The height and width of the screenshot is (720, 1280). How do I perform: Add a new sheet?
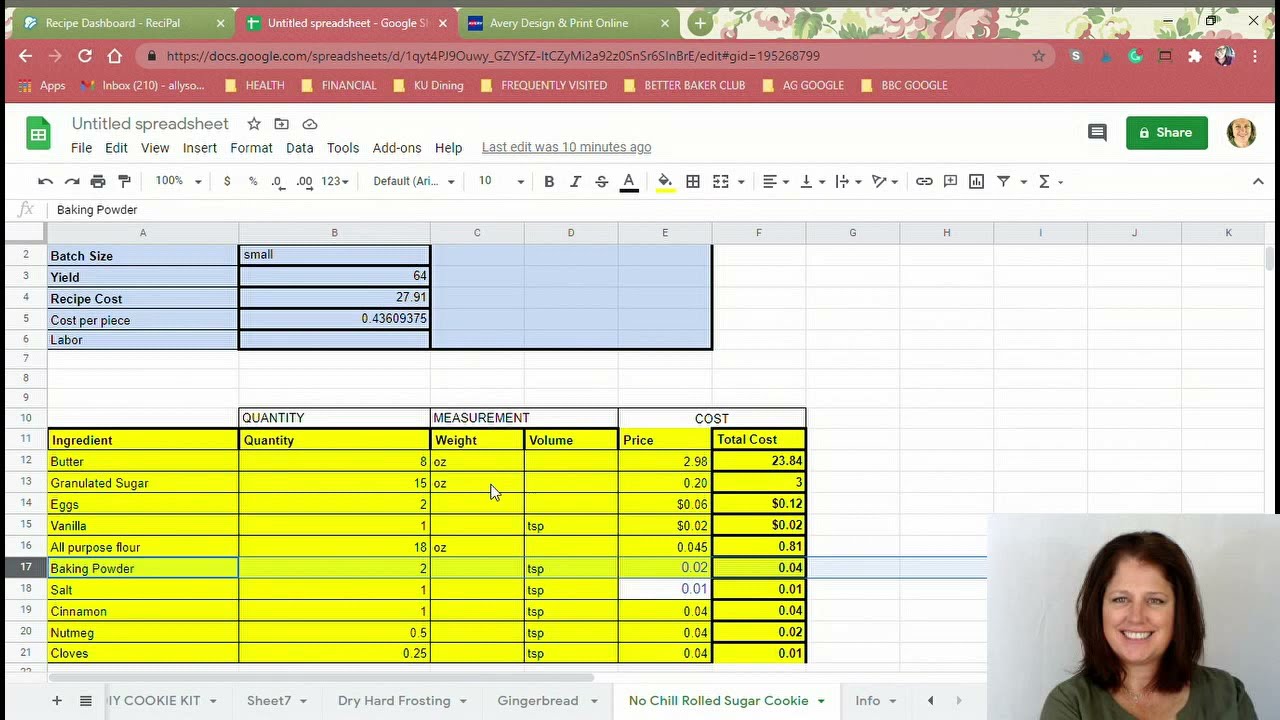pos(57,701)
